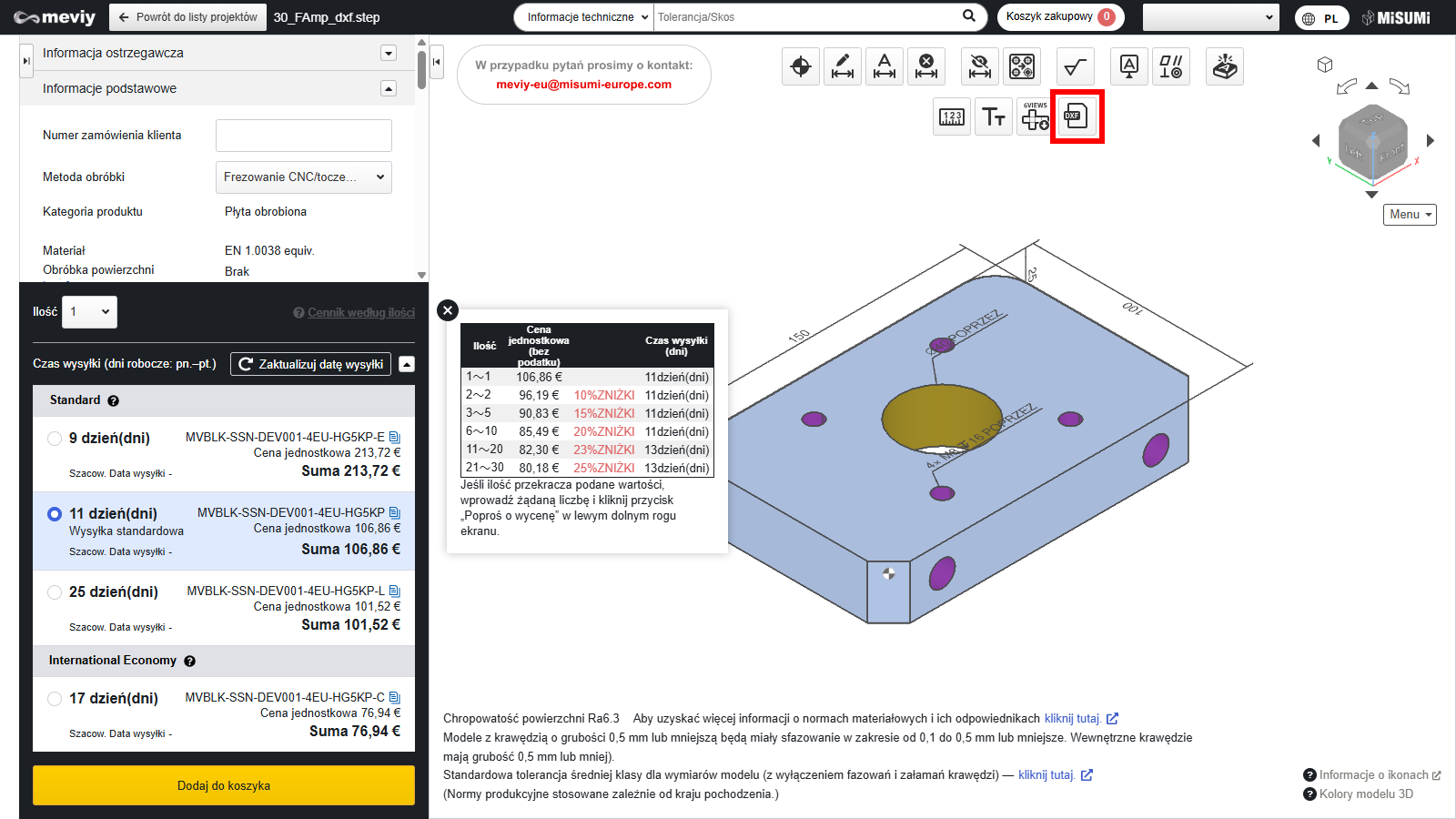Click the origin crosshair tool icon
1456x819 pixels.
801,66
